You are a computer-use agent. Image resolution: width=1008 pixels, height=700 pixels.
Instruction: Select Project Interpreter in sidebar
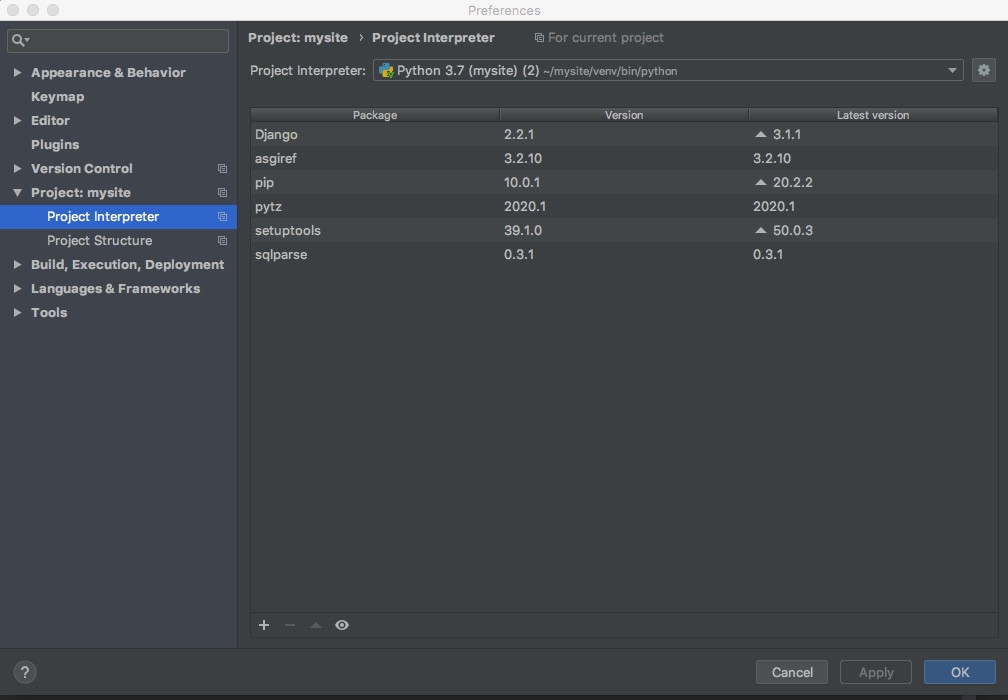[118, 217]
